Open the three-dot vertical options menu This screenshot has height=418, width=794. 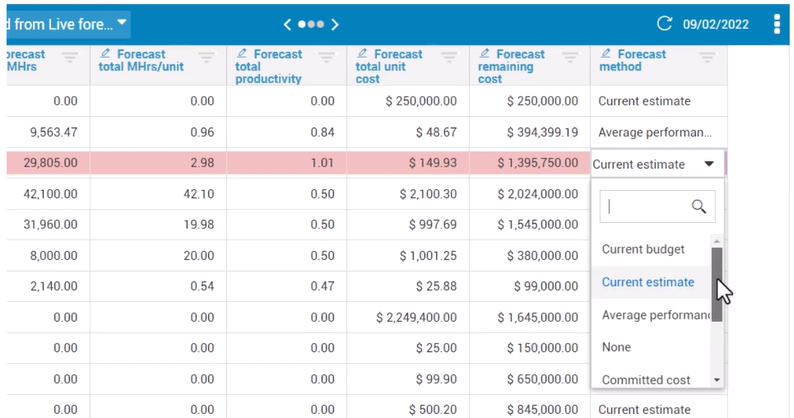pyautogui.click(x=777, y=23)
